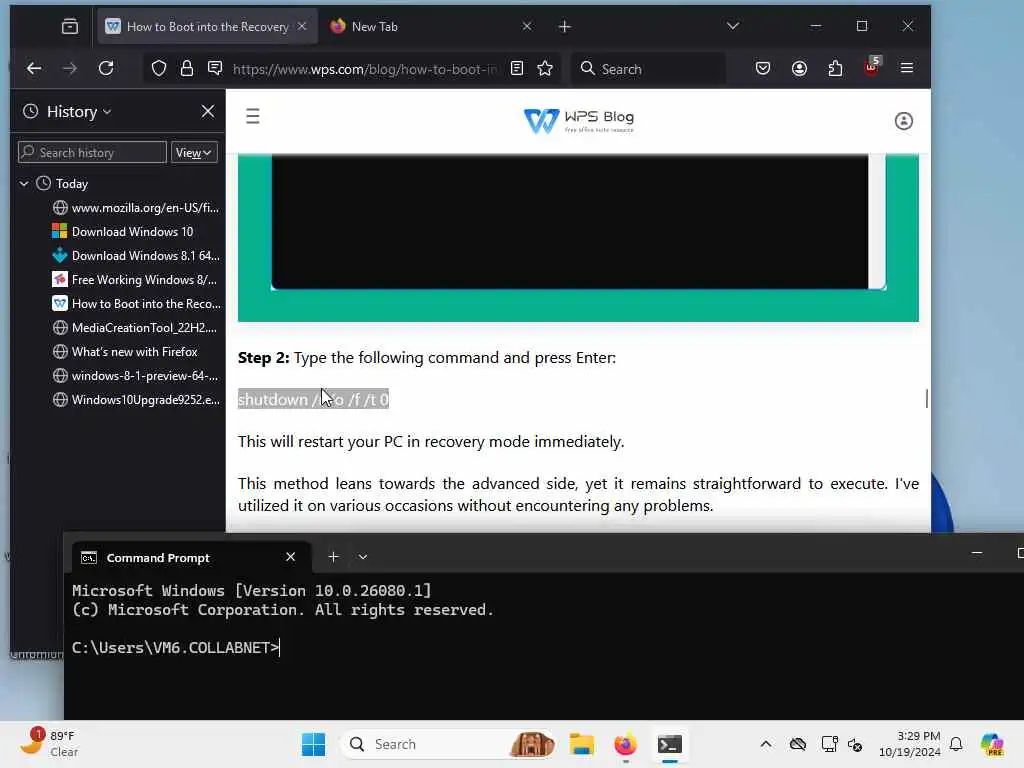The image size is (1024, 768).
Task: Collapse the Today history group
Action: coord(24,184)
